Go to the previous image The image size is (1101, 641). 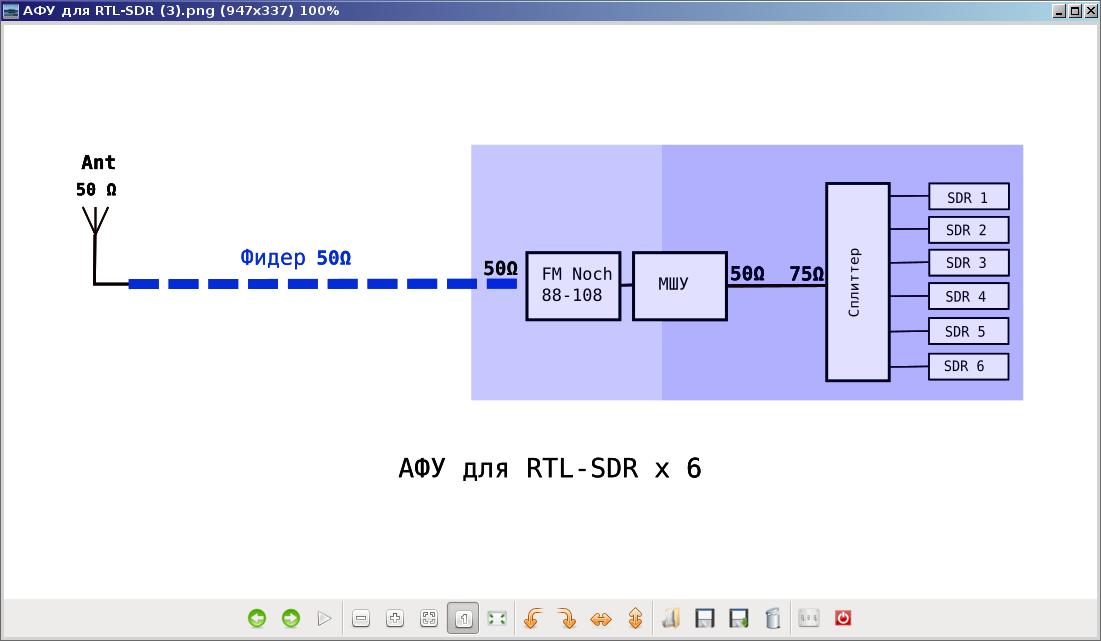(257, 619)
